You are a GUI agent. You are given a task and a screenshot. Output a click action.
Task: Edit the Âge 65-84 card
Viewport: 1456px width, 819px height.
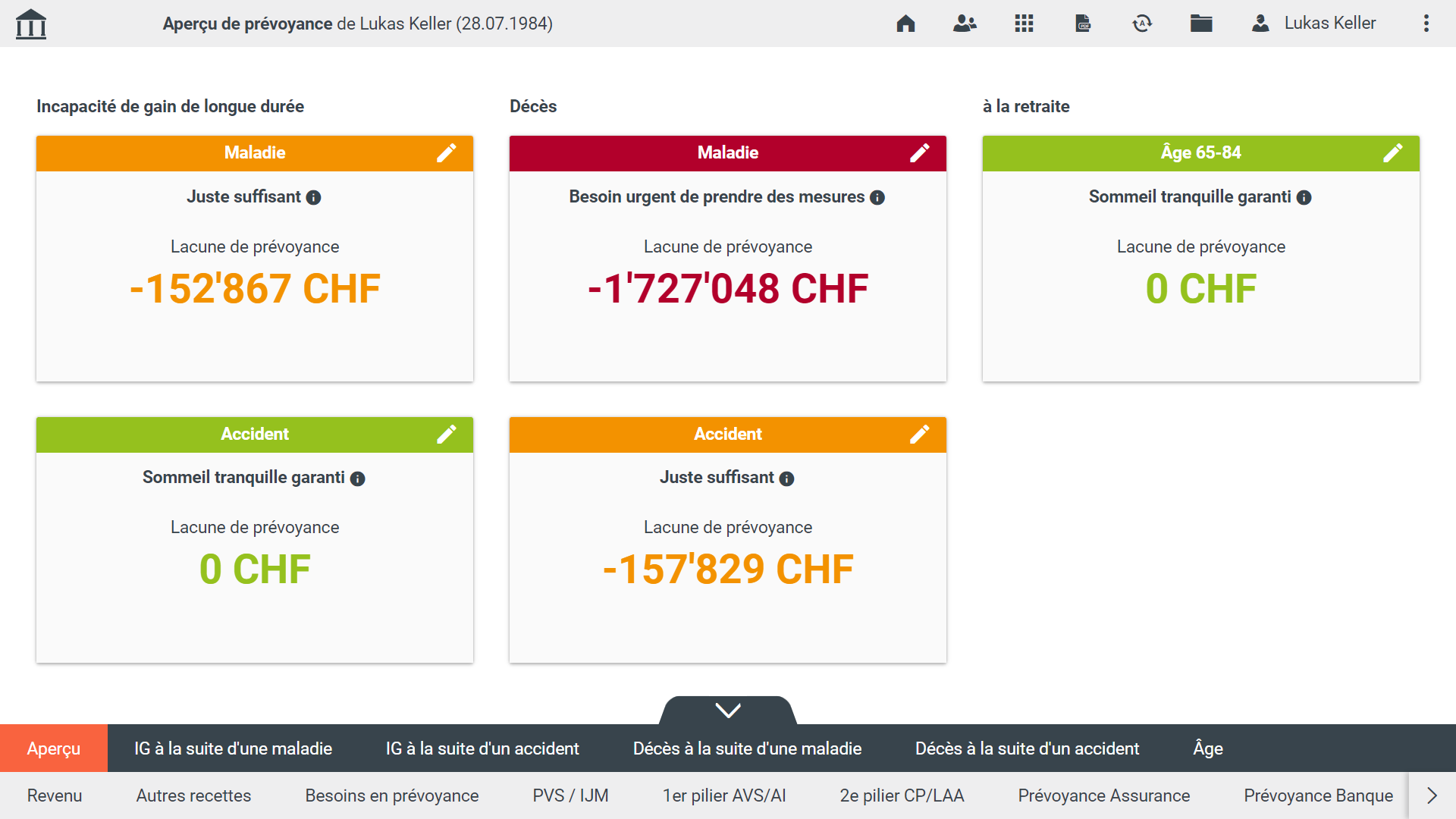(x=1393, y=153)
